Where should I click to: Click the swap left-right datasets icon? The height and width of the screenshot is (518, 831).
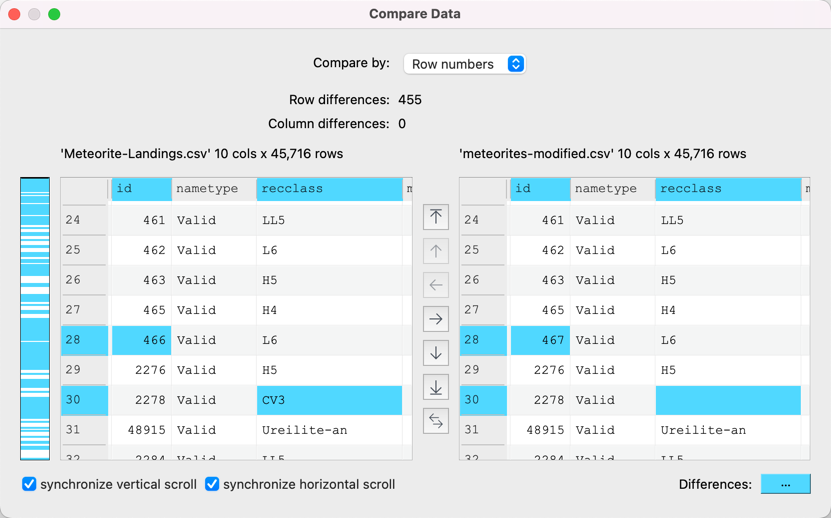(x=436, y=421)
